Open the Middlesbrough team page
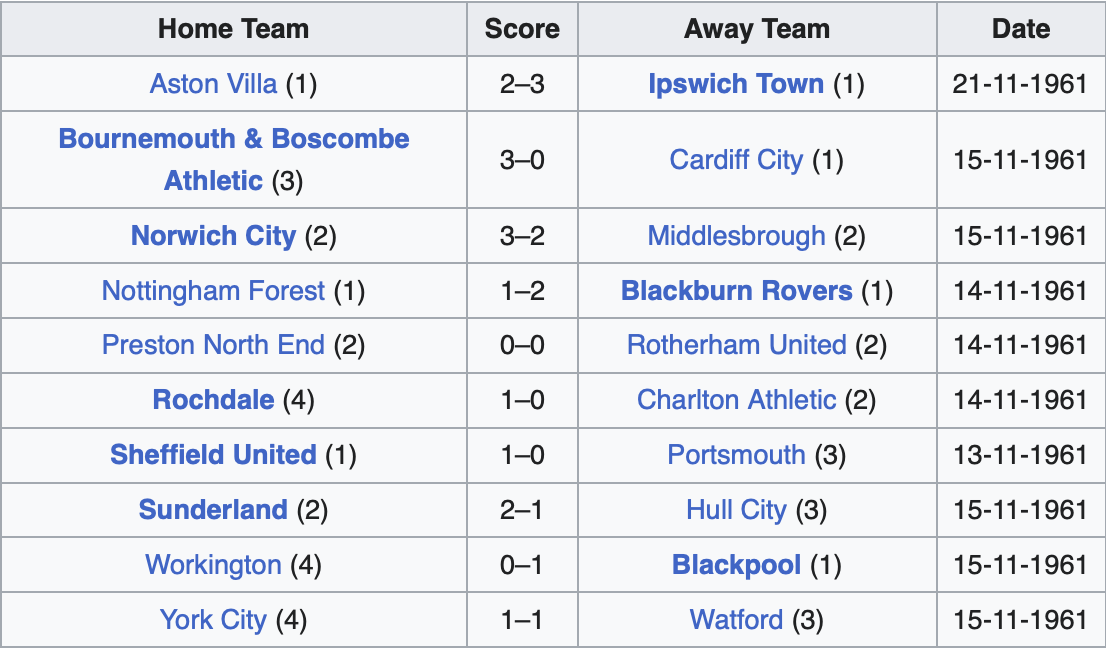The width and height of the screenshot is (1106, 652). click(x=736, y=236)
